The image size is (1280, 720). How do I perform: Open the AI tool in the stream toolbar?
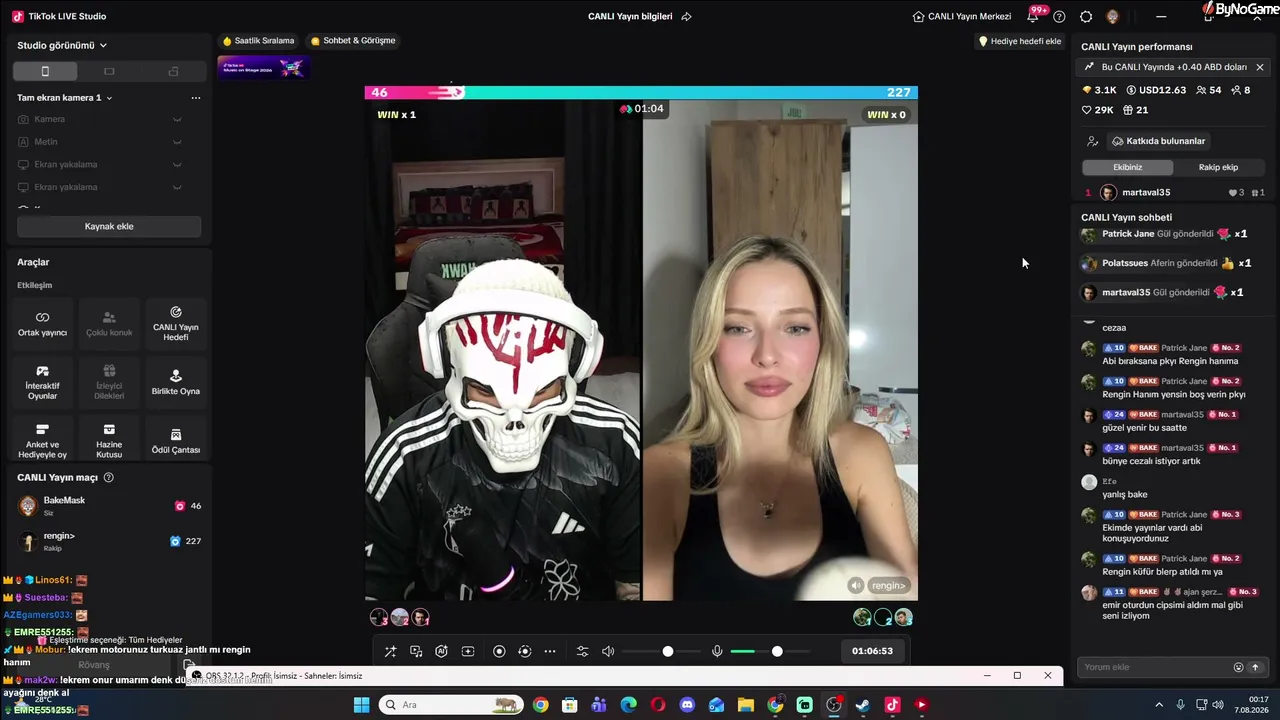coord(441,651)
